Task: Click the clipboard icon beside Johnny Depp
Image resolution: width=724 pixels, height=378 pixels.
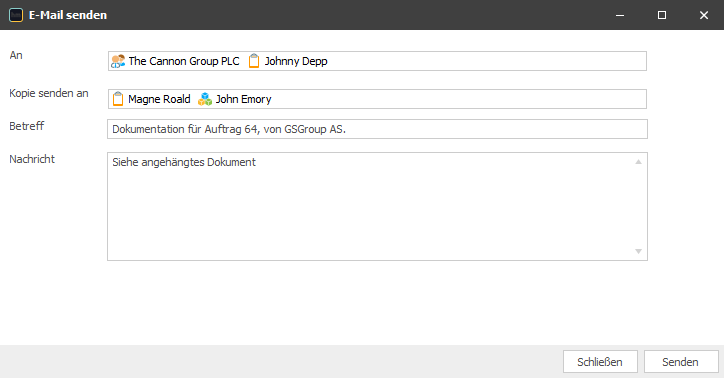Action: click(254, 61)
